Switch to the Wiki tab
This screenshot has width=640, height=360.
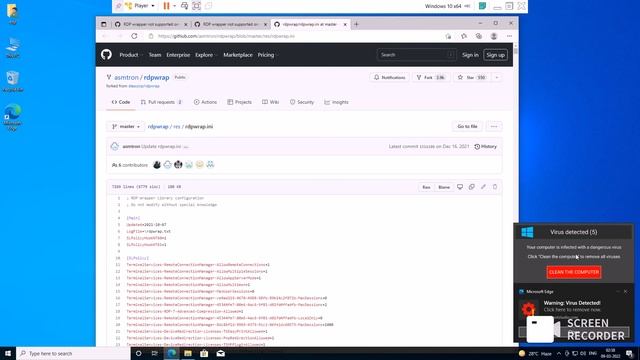tap(271, 102)
